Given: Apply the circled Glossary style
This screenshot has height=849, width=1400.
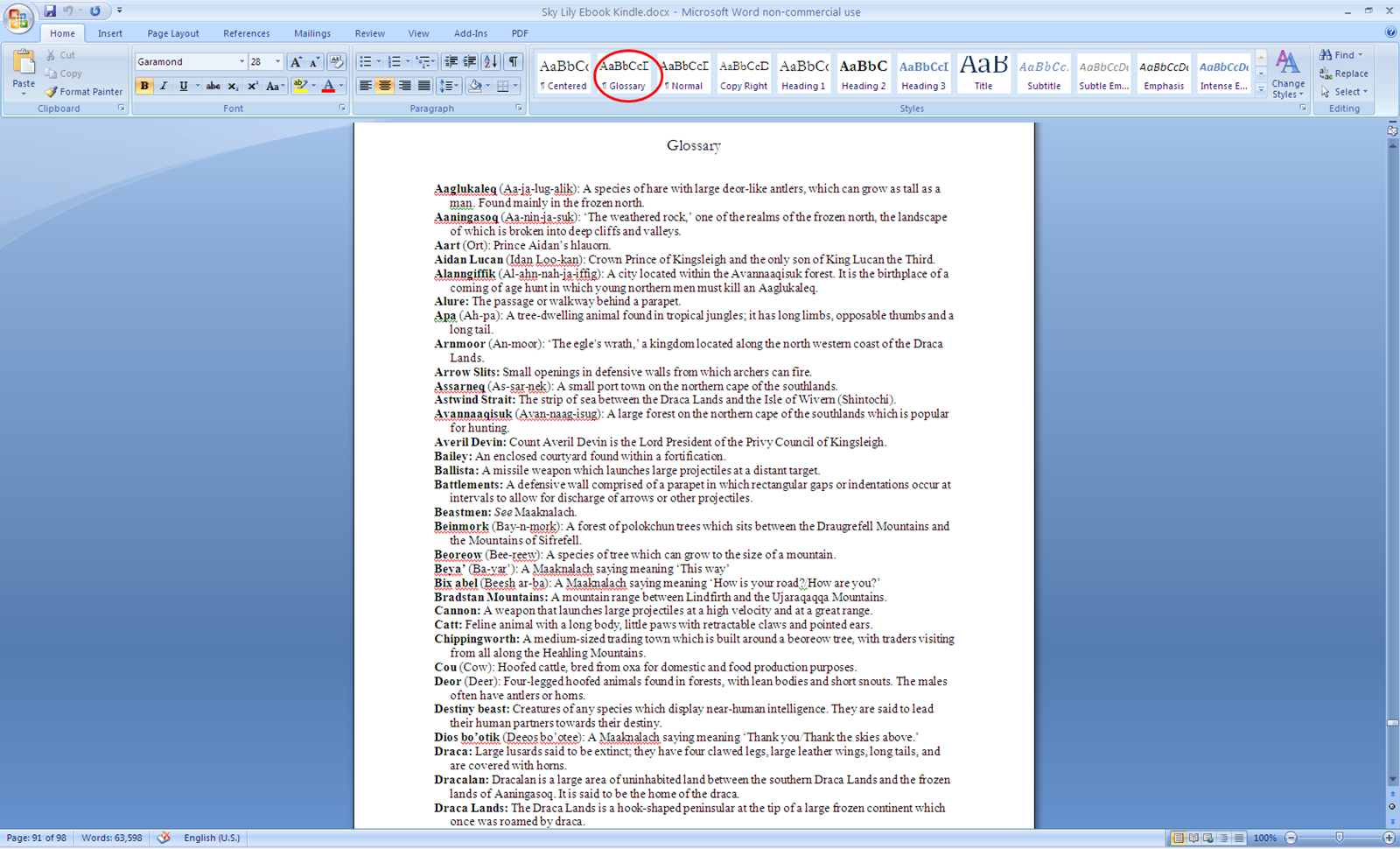Looking at the screenshot, I should coord(626,74).
